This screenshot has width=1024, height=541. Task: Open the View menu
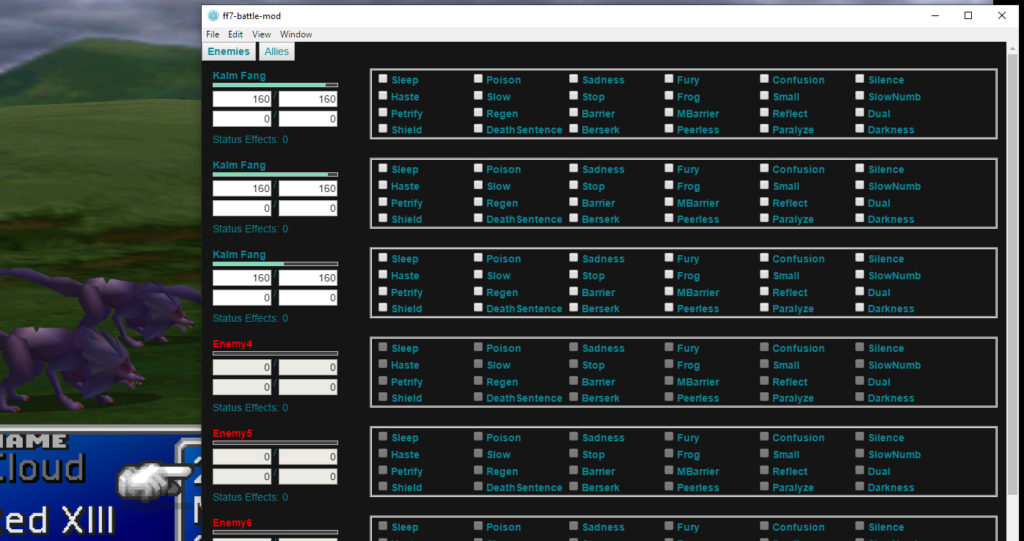pos(261,34)
